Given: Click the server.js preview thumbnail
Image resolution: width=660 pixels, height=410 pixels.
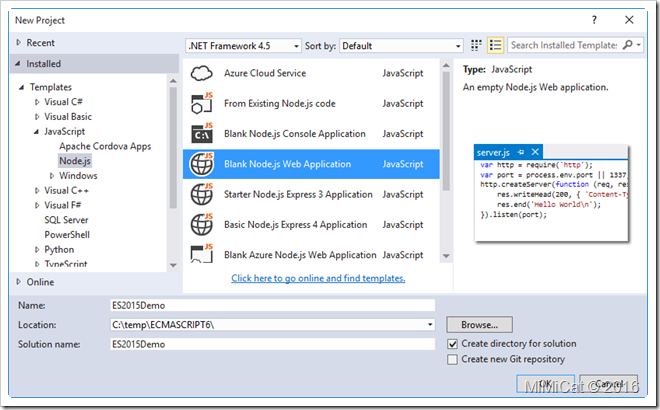Looking at the screenshot, I should point(551,194).
